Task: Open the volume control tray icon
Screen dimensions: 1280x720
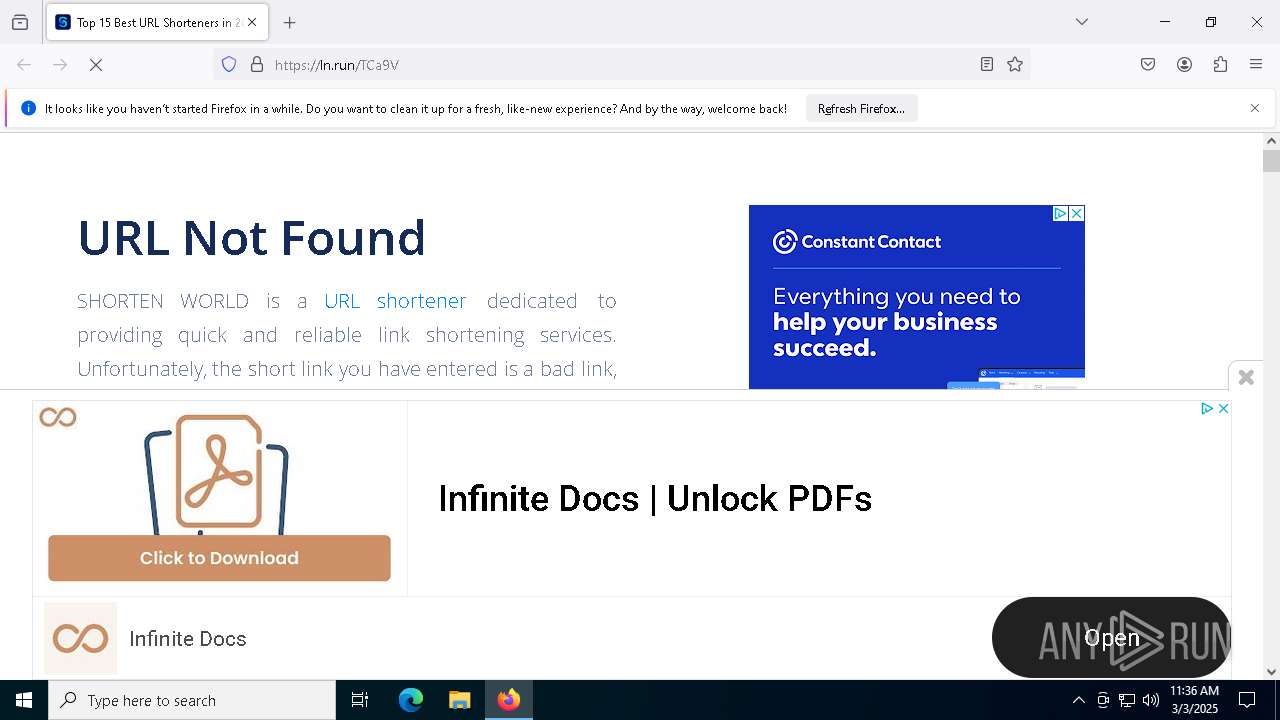Action: (1151, 700)
